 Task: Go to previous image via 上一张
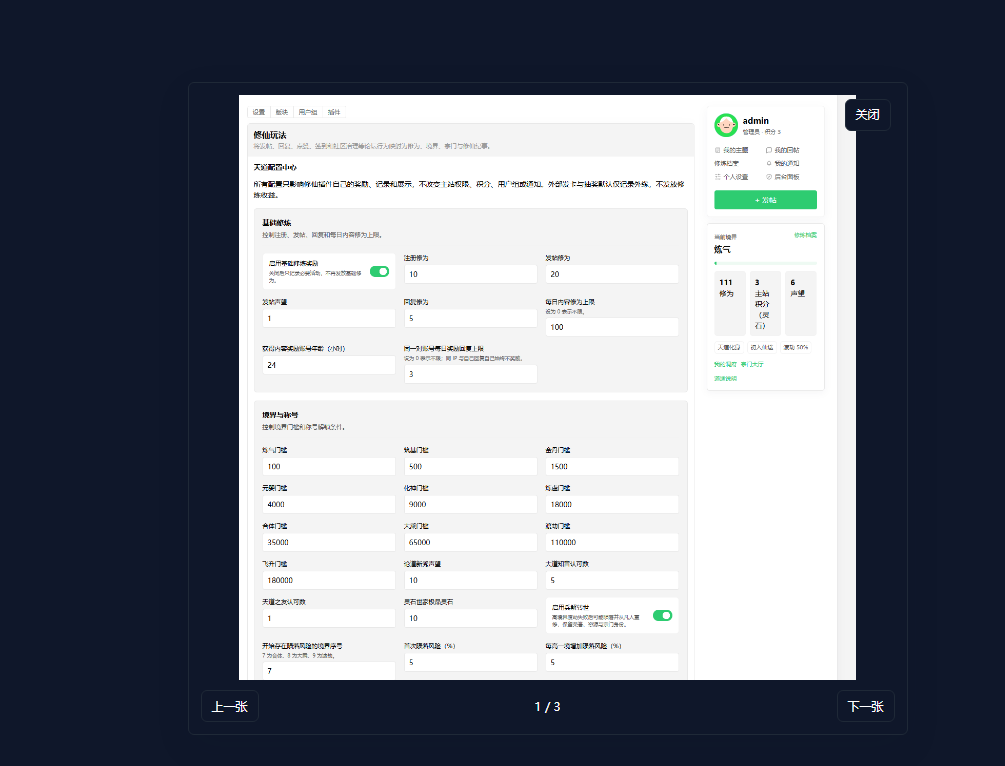[229, 706]
